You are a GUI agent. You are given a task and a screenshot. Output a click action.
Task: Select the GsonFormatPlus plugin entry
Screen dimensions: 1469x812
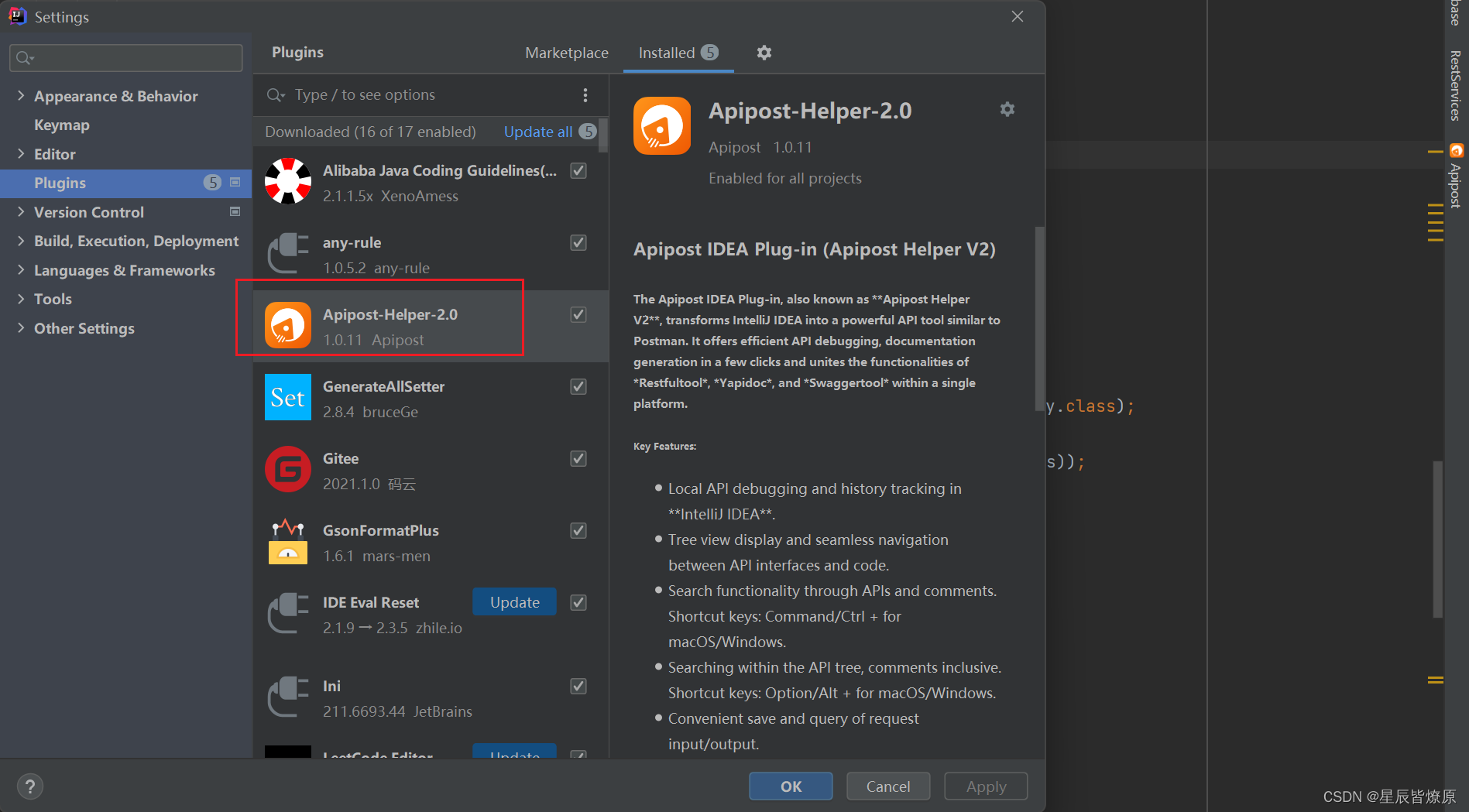(431, 541)
